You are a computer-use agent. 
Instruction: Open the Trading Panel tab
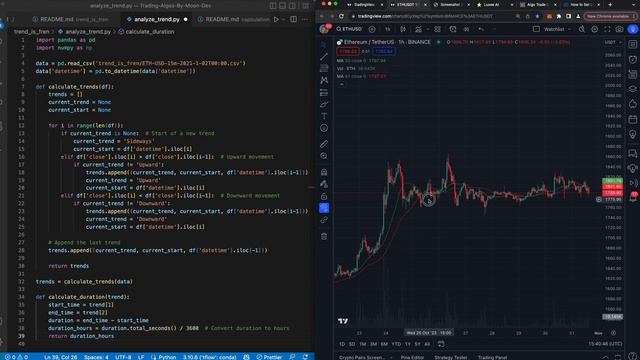[x=492, y=357]
